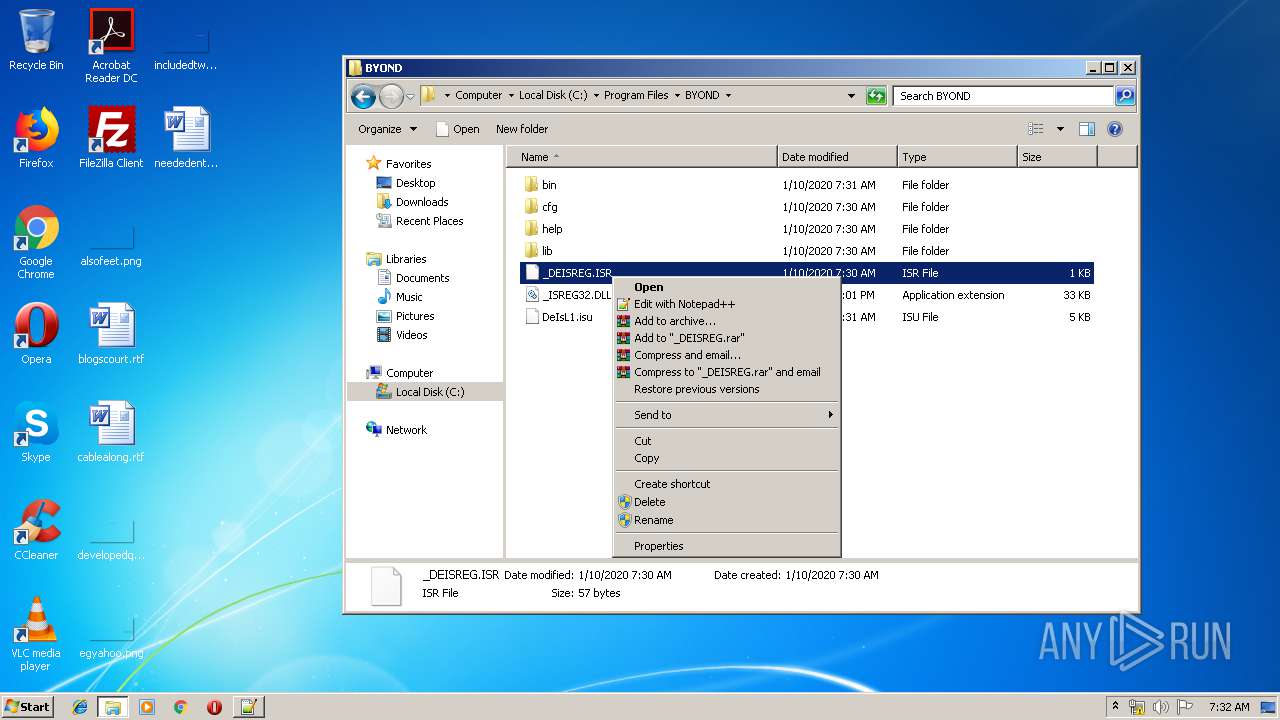Open Windows Media Player taskbar icon
Screen dimensions: 1280x720
147,707
